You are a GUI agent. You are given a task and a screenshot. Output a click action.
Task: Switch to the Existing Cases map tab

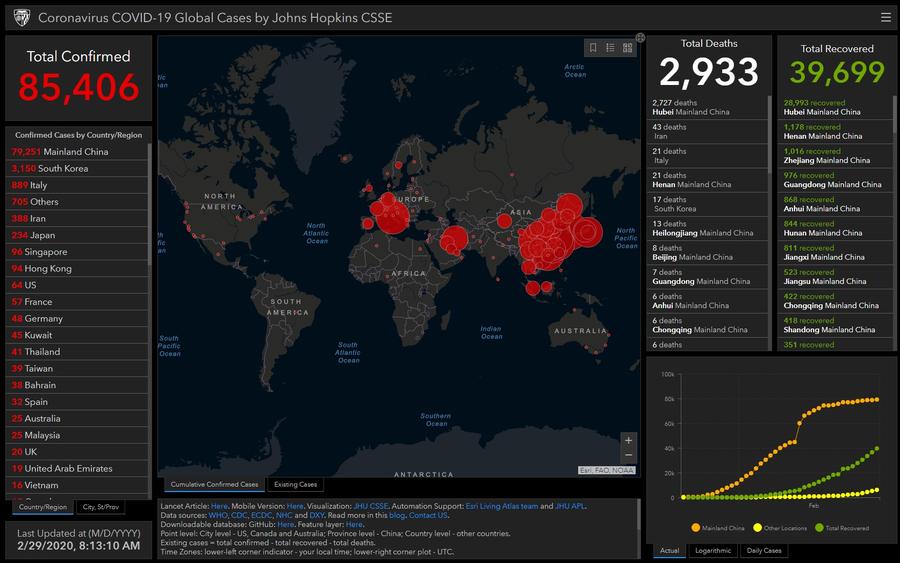pyautogui.click(x=295, y=485)
